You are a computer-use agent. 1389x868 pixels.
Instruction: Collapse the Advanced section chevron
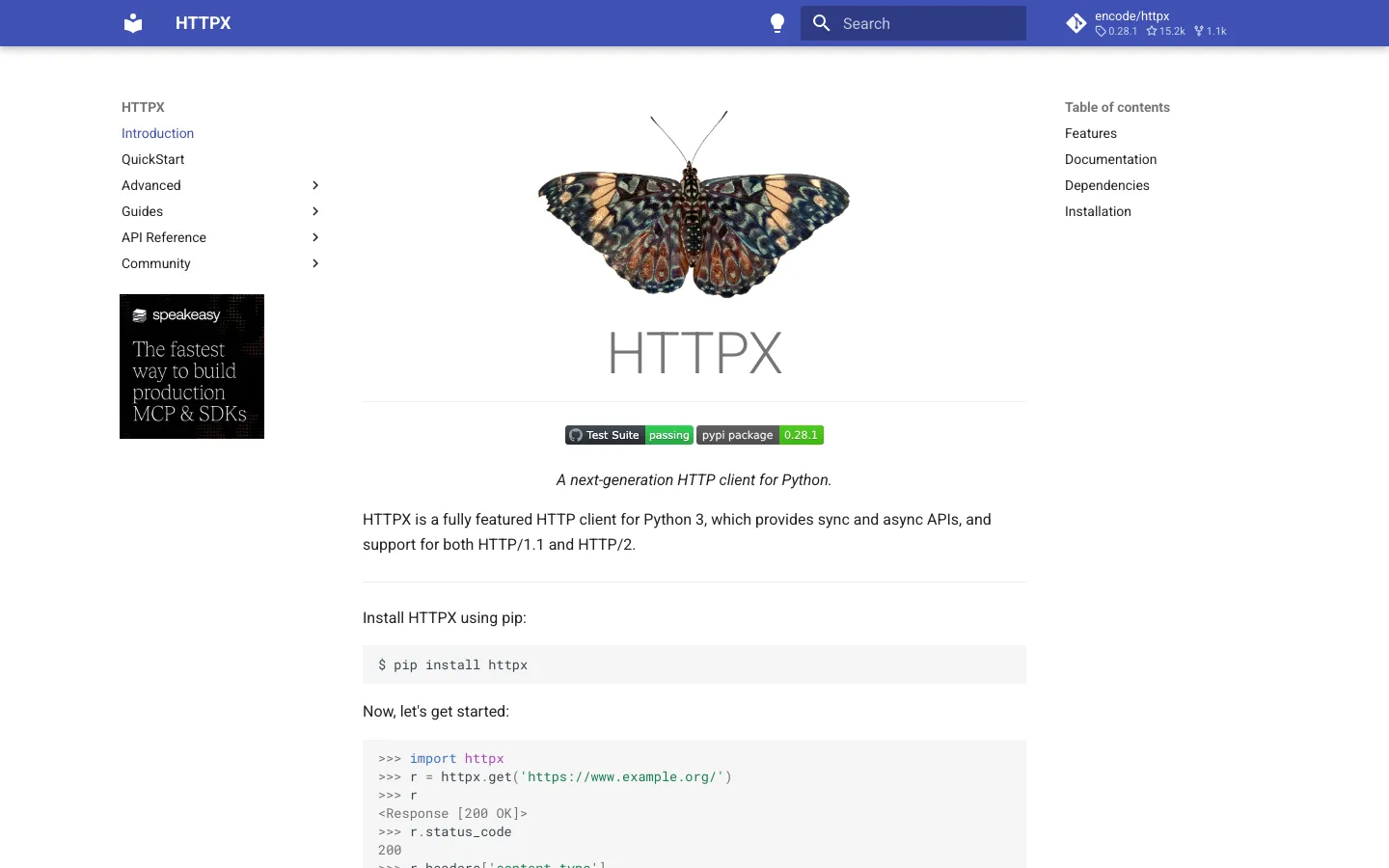coord(315,185)
